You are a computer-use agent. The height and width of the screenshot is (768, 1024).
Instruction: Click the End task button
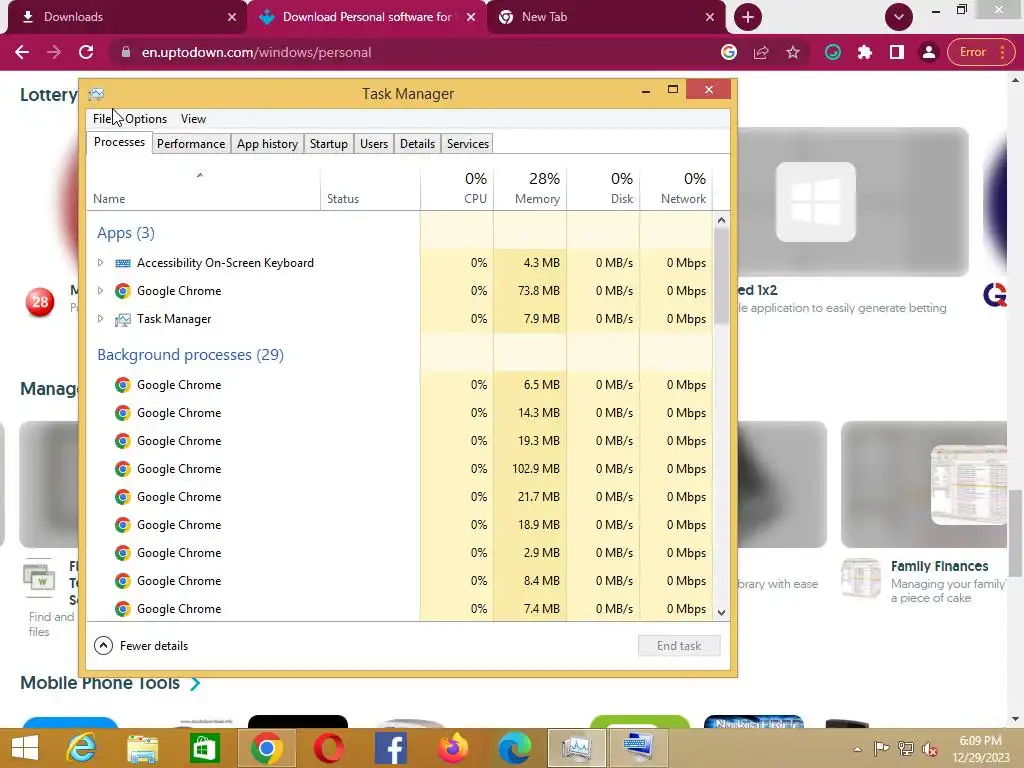[x=679, y=646]
